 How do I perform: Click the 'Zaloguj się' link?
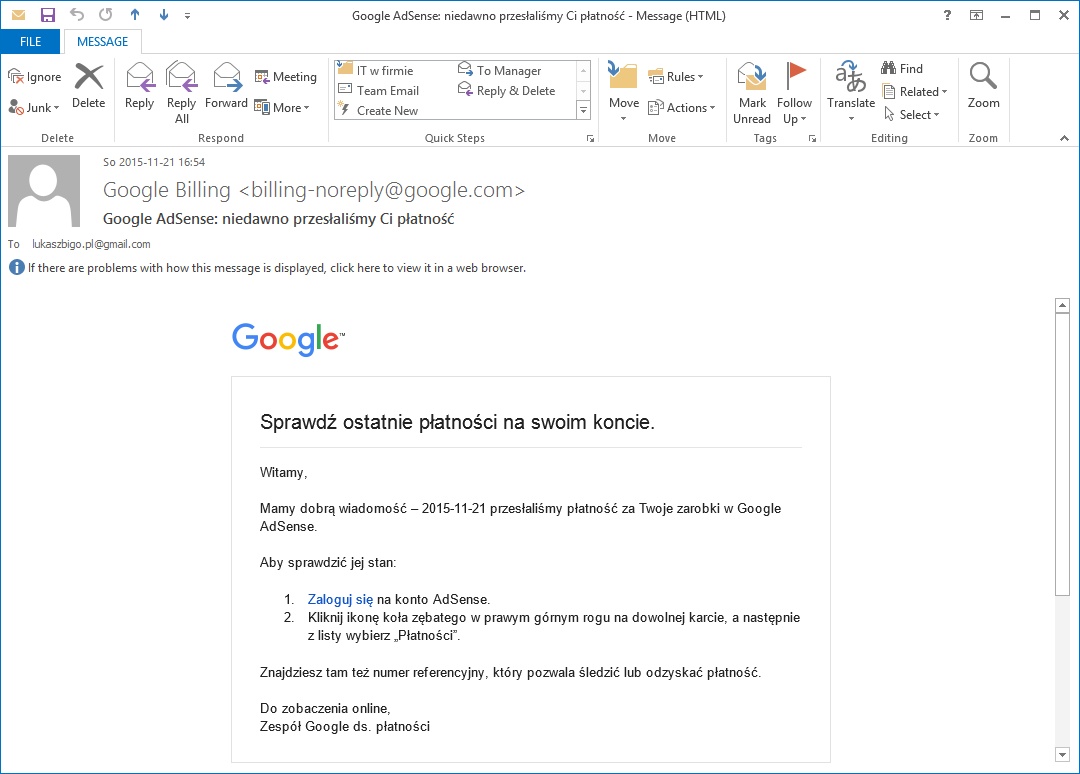tap(340, 599)
